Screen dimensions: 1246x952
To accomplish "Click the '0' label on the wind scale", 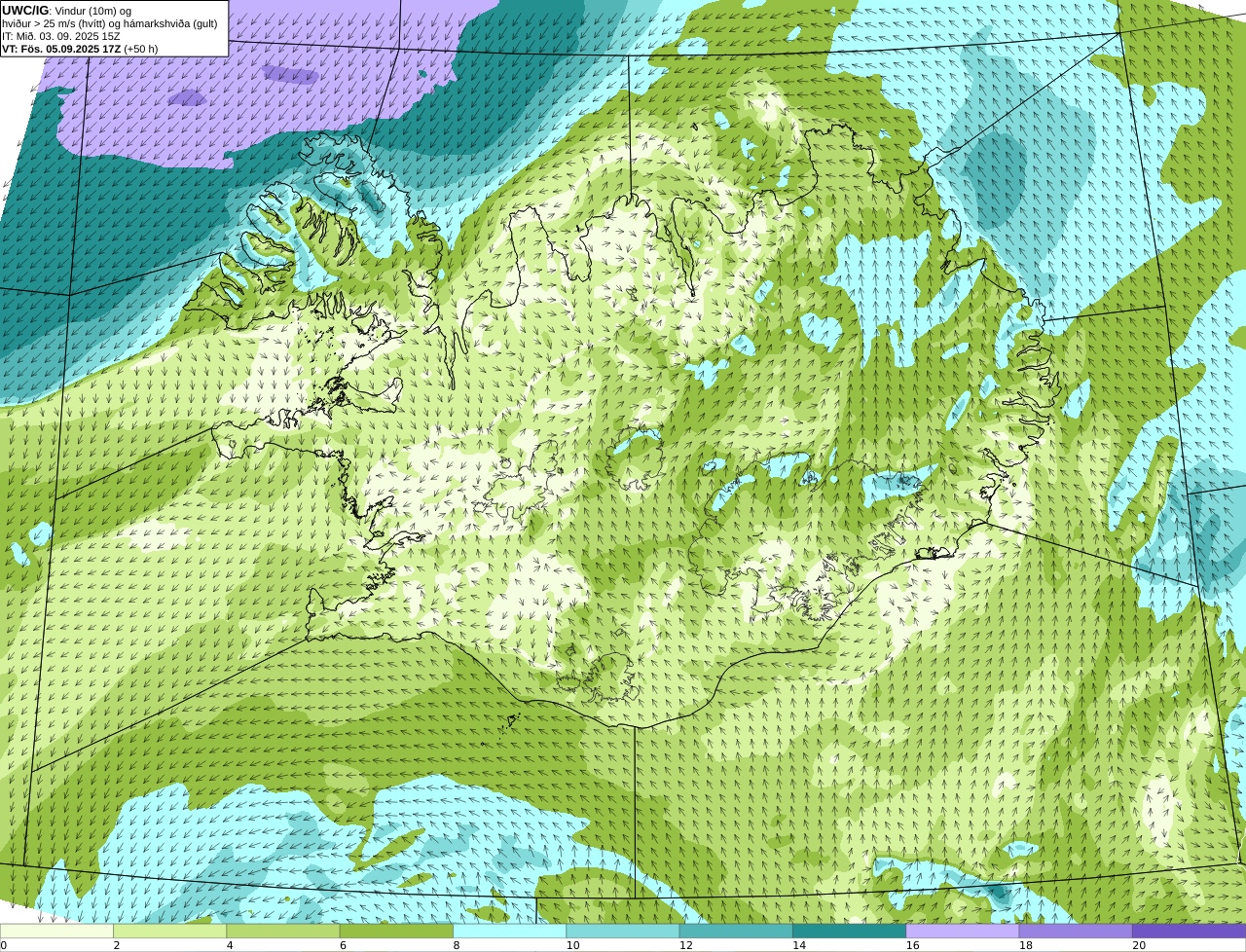I will click(4, 945).
